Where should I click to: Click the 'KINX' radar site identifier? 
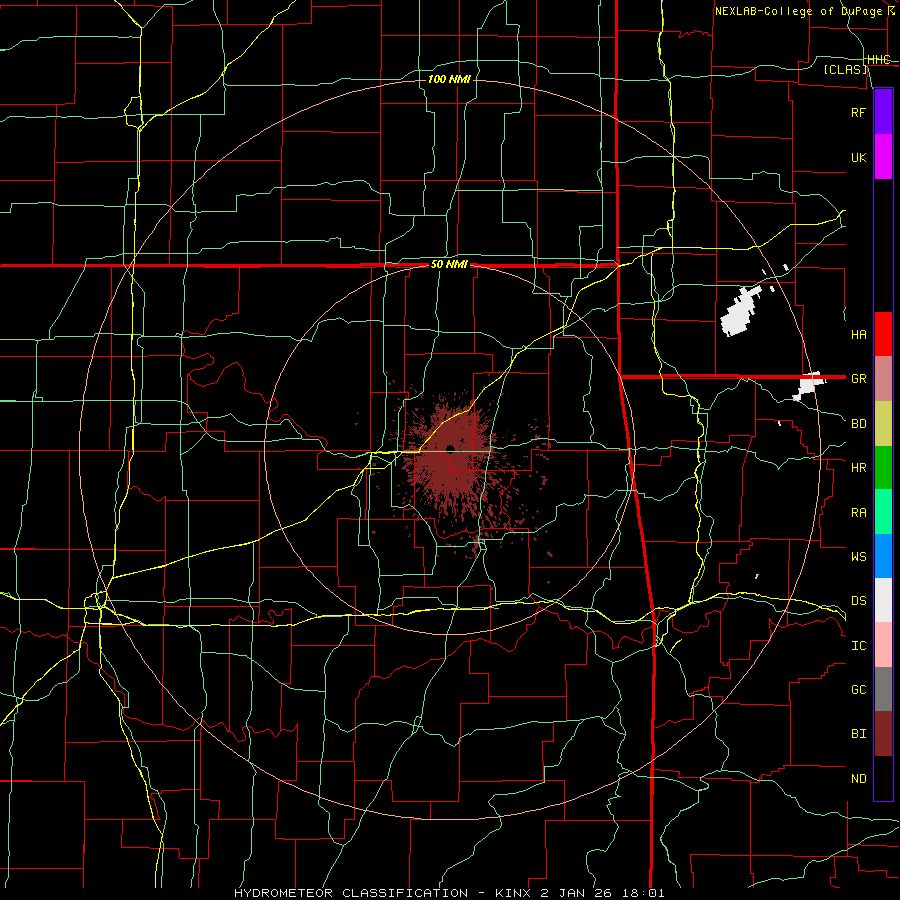coord(513,893)
